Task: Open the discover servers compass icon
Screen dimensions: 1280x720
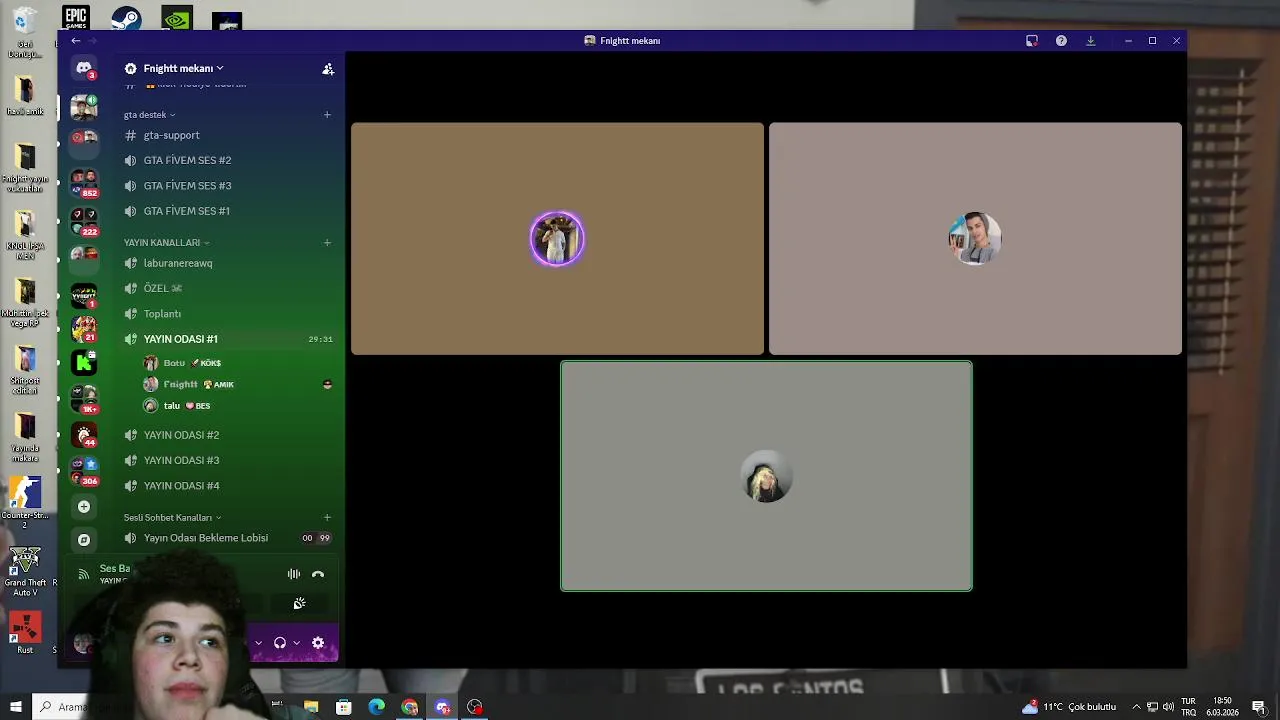Action: pyautogui.click(x=84, y=540)
